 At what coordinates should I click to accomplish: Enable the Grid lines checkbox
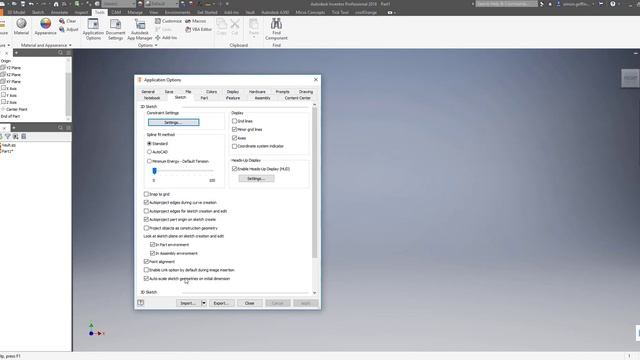click(x=234, y=121)
